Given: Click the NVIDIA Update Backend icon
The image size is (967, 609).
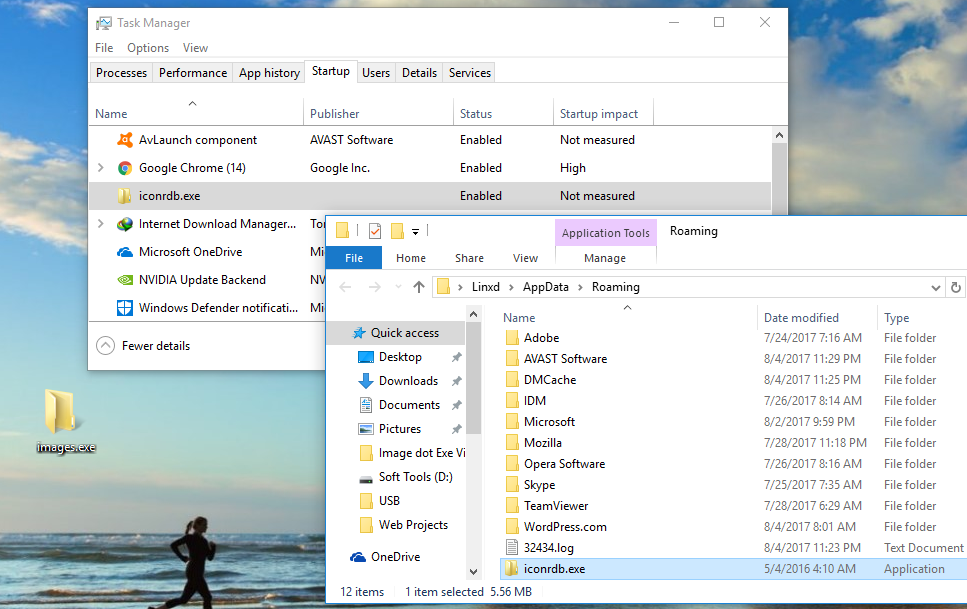Looking at the screenshot, I should 125,280.
